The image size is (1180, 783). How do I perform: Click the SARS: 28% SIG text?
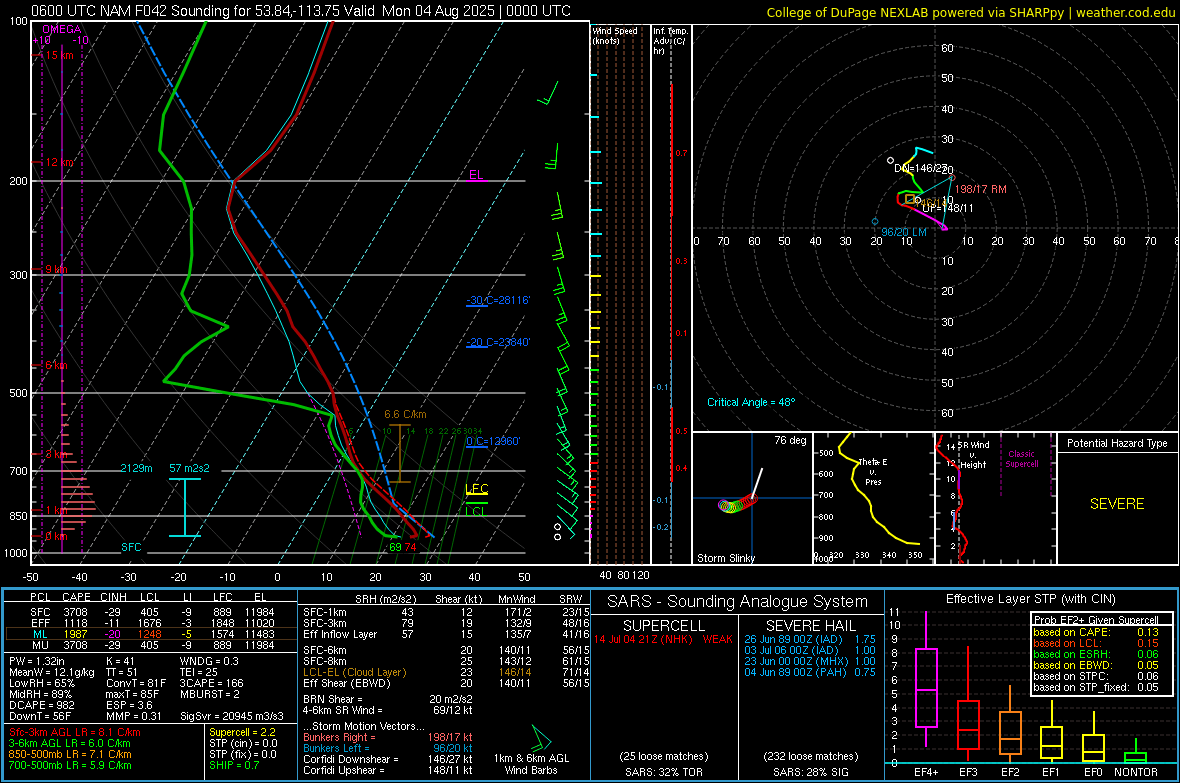(x=810, y=772)
